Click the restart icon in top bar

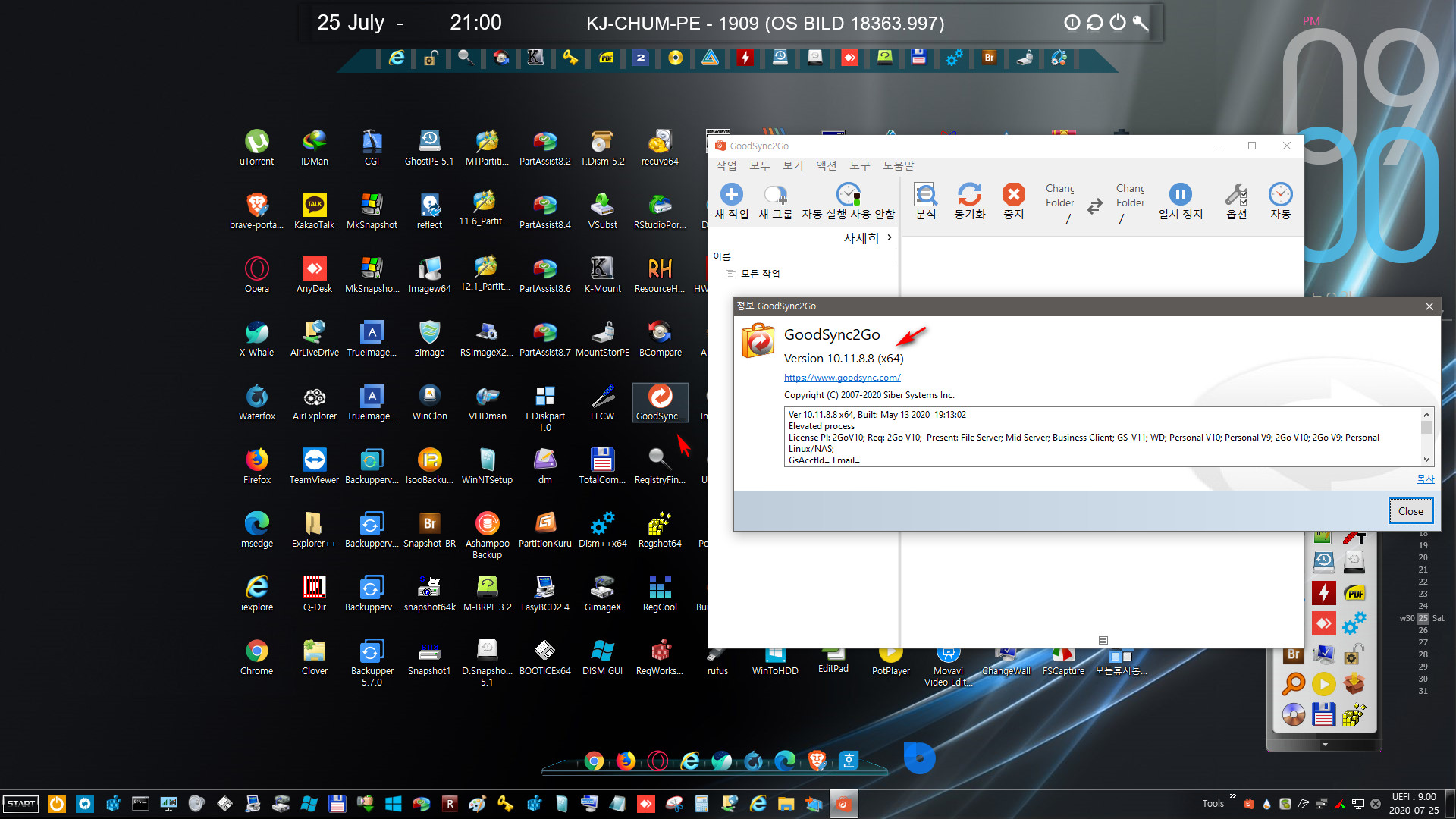[x=1094, y=23]
